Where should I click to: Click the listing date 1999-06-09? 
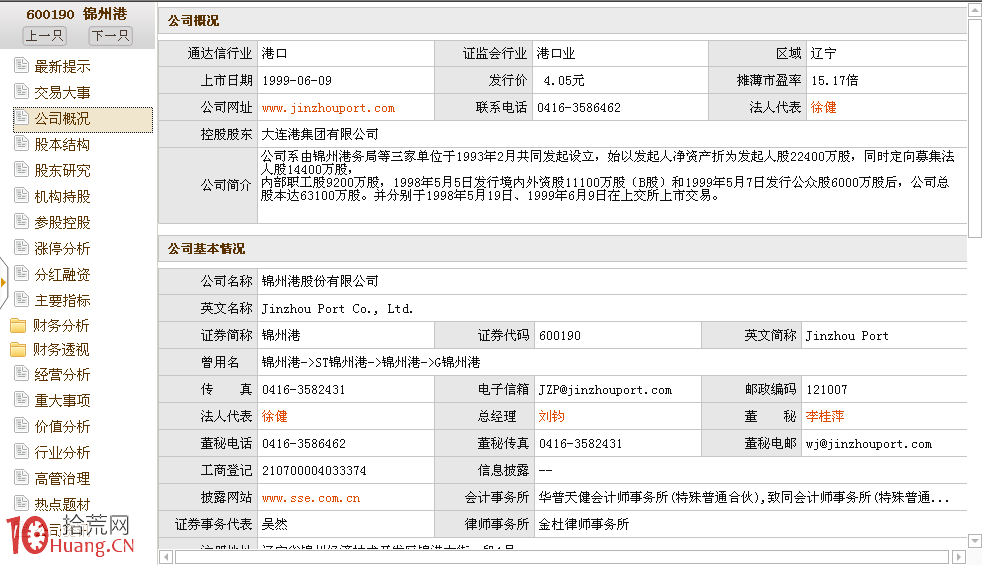click(x=296, y=81)
